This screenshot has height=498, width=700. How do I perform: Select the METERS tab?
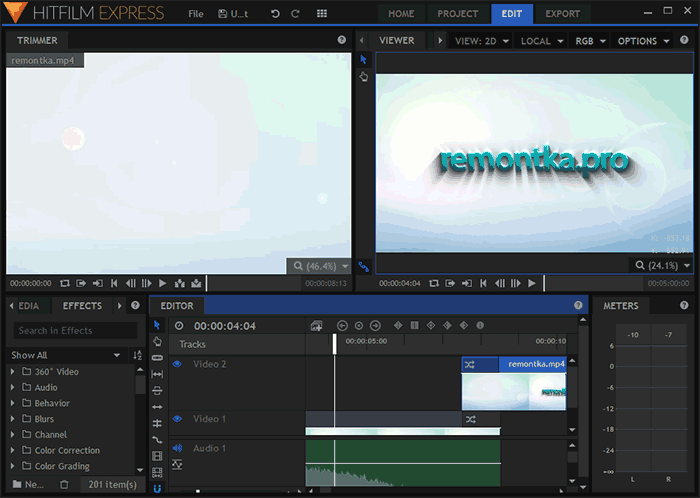click(x=621, y=306)
